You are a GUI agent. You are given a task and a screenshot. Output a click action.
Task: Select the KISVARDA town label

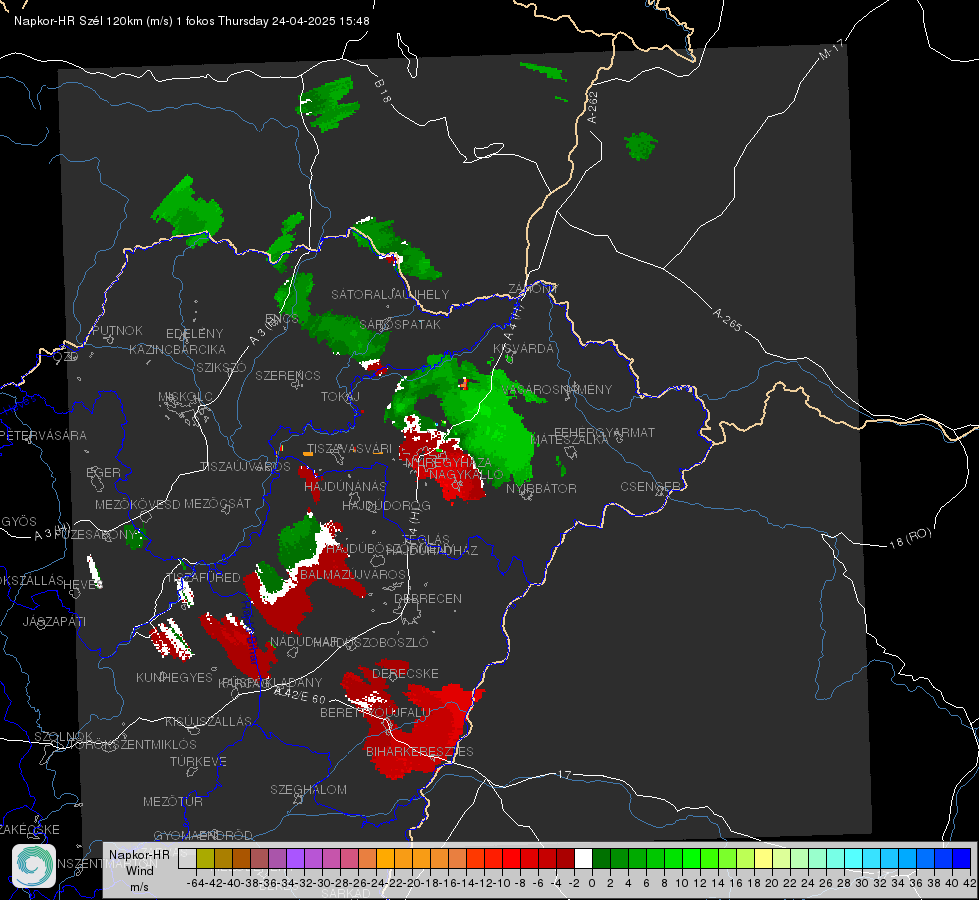(x=523, y=349)
